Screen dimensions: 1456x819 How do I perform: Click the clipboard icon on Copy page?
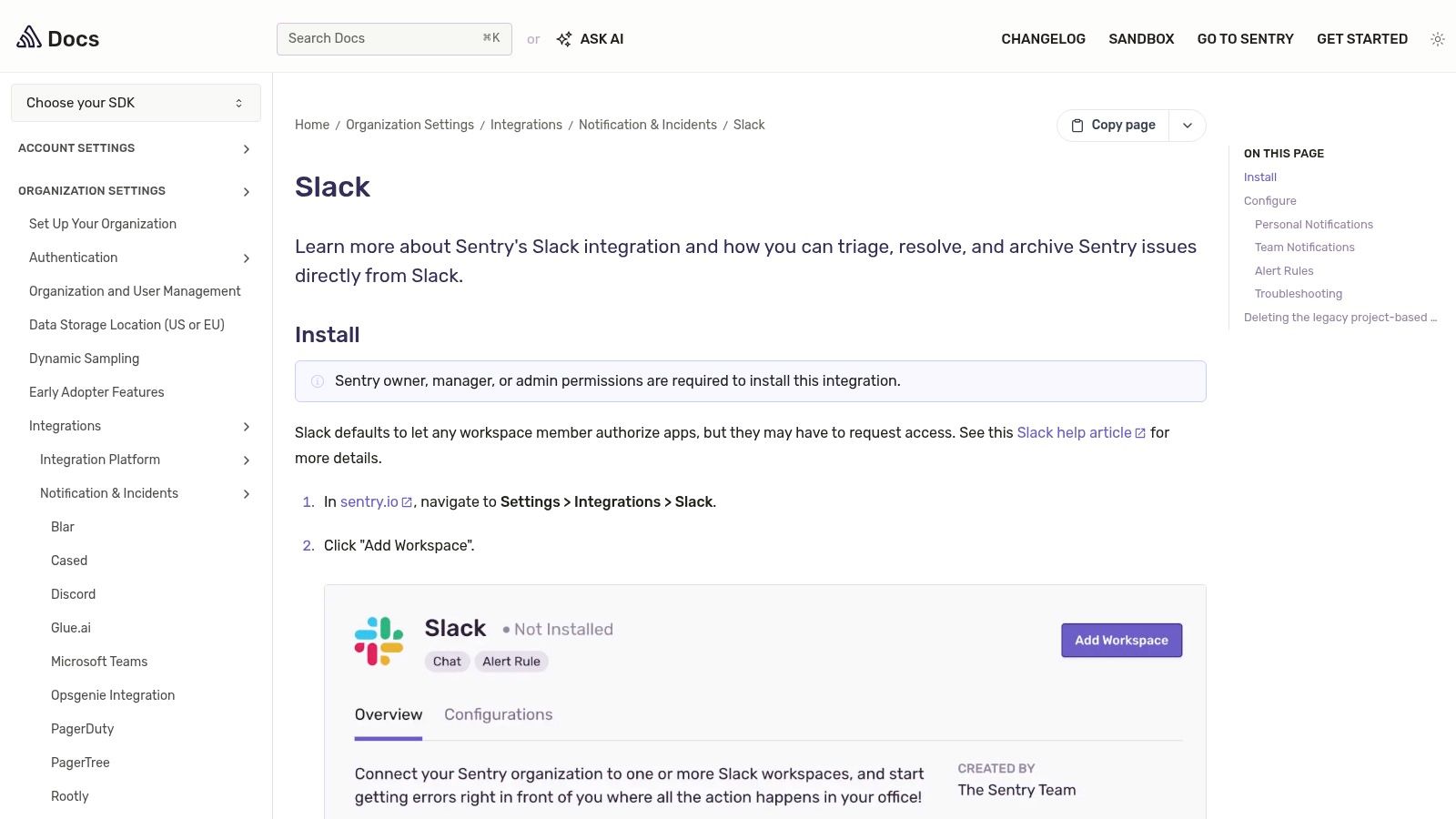(x=1077, y=125)
